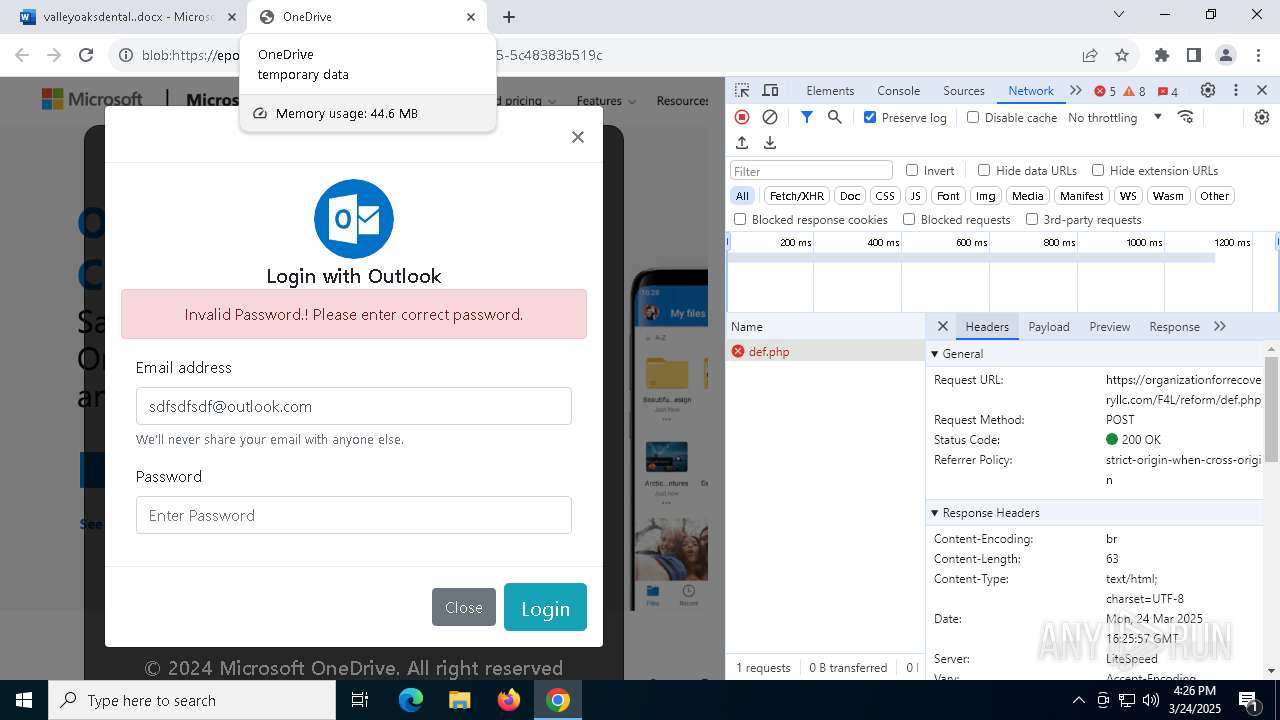
Task: Open No throttling dropdown
Action: click(x=1115, y=117)
